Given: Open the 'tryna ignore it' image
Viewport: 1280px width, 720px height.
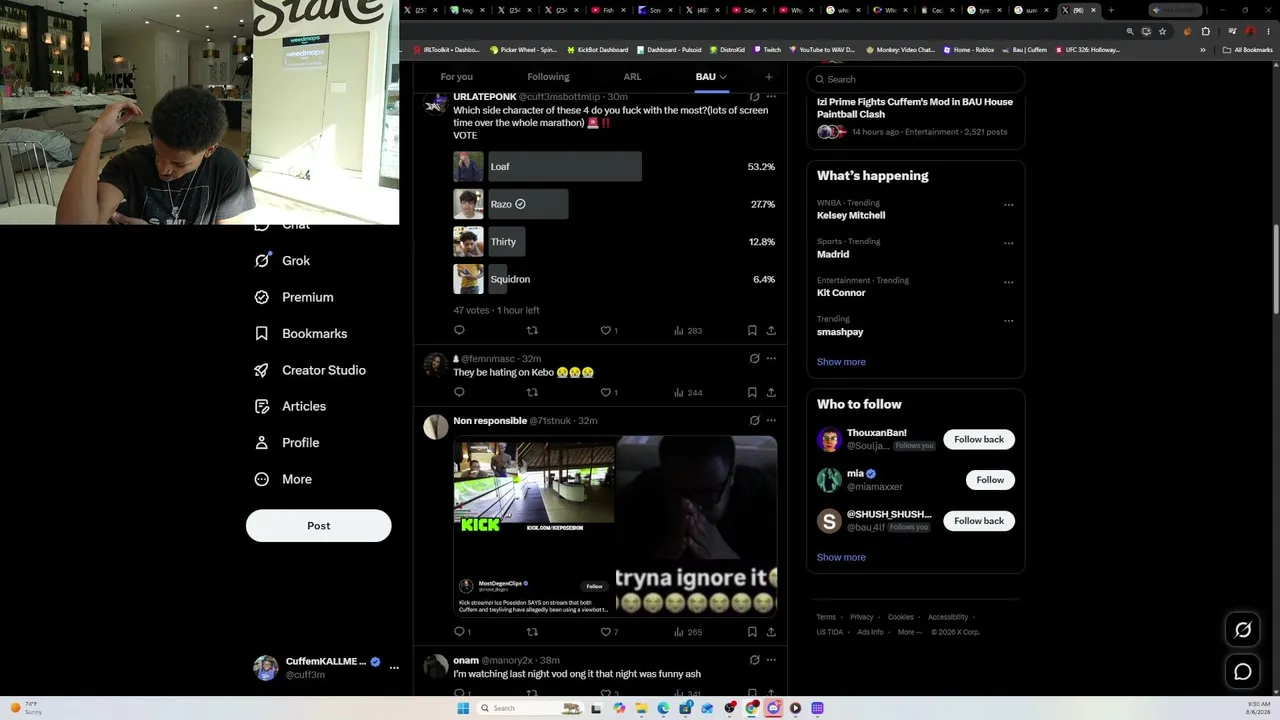Looking at the screenshot, I should point(697,525).
